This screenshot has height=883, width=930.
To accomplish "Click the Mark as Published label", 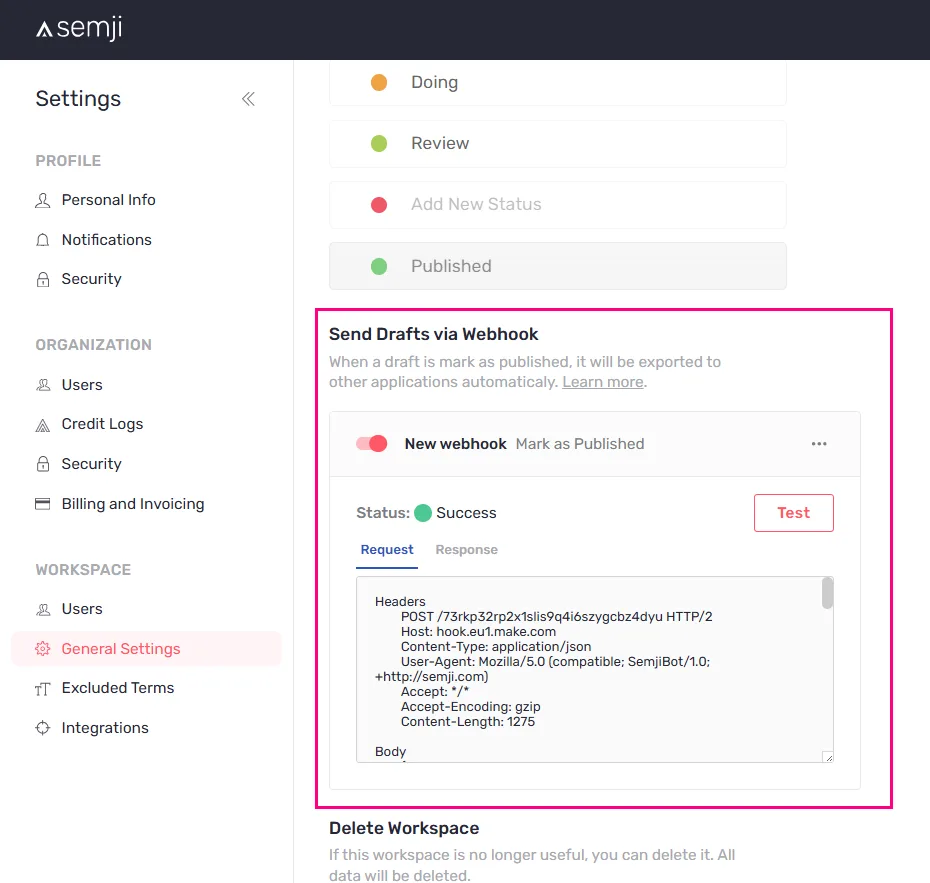I will (x=580, y=444).
